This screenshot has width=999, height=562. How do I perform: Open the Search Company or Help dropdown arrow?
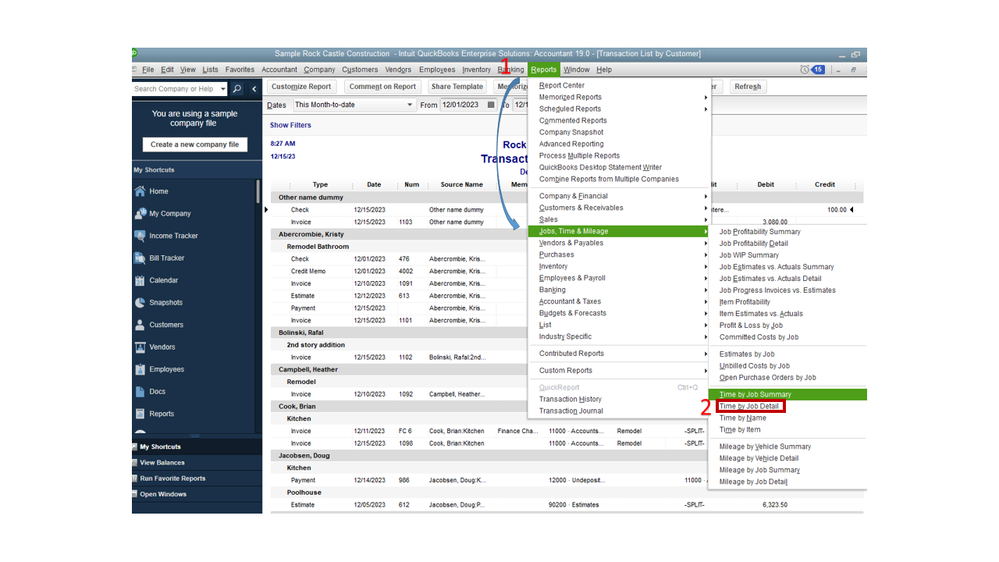tap(222, 89)
